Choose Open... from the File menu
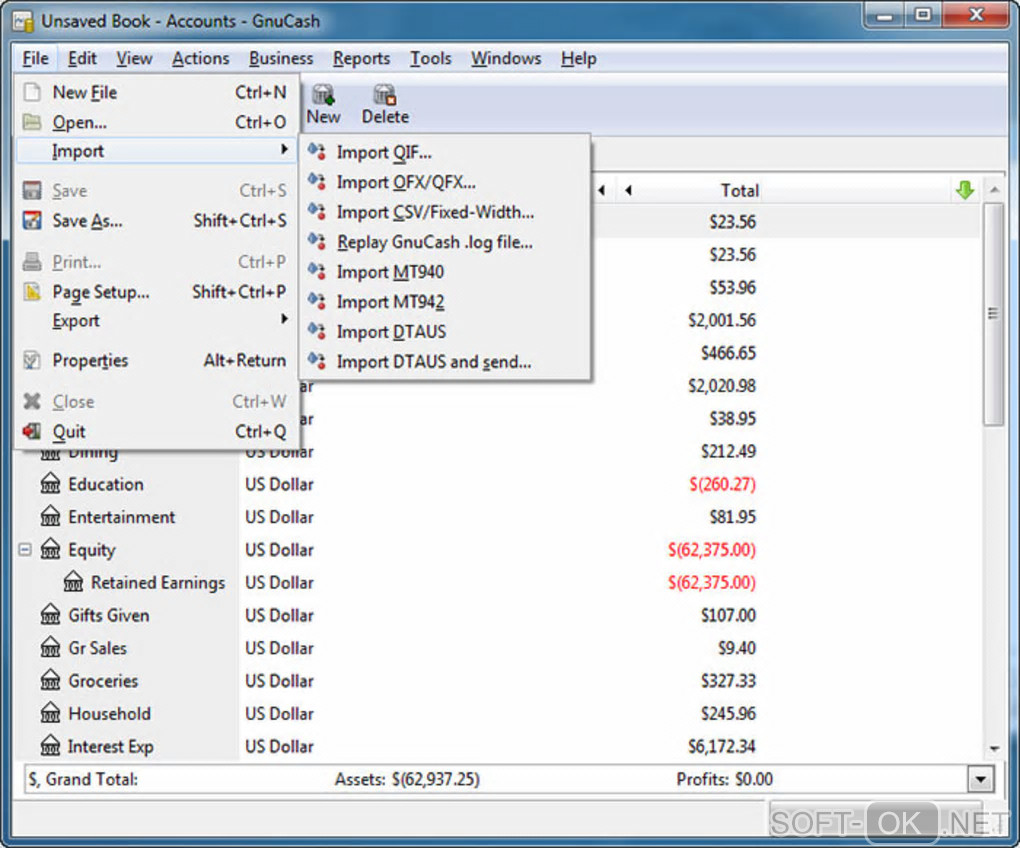Viewport: 1020px width, 848px height. [156, 122]
